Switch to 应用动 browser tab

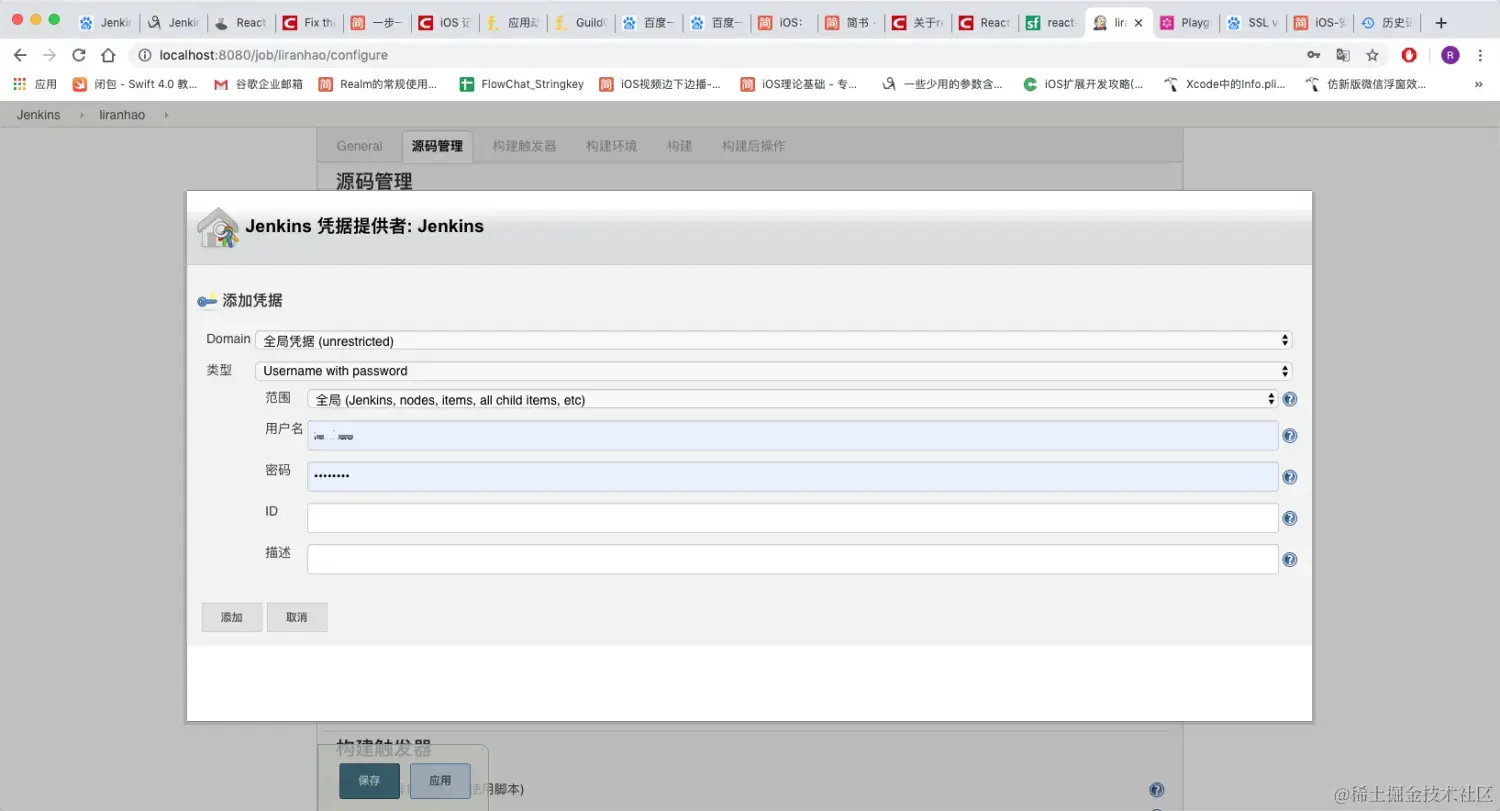point(512,23)
